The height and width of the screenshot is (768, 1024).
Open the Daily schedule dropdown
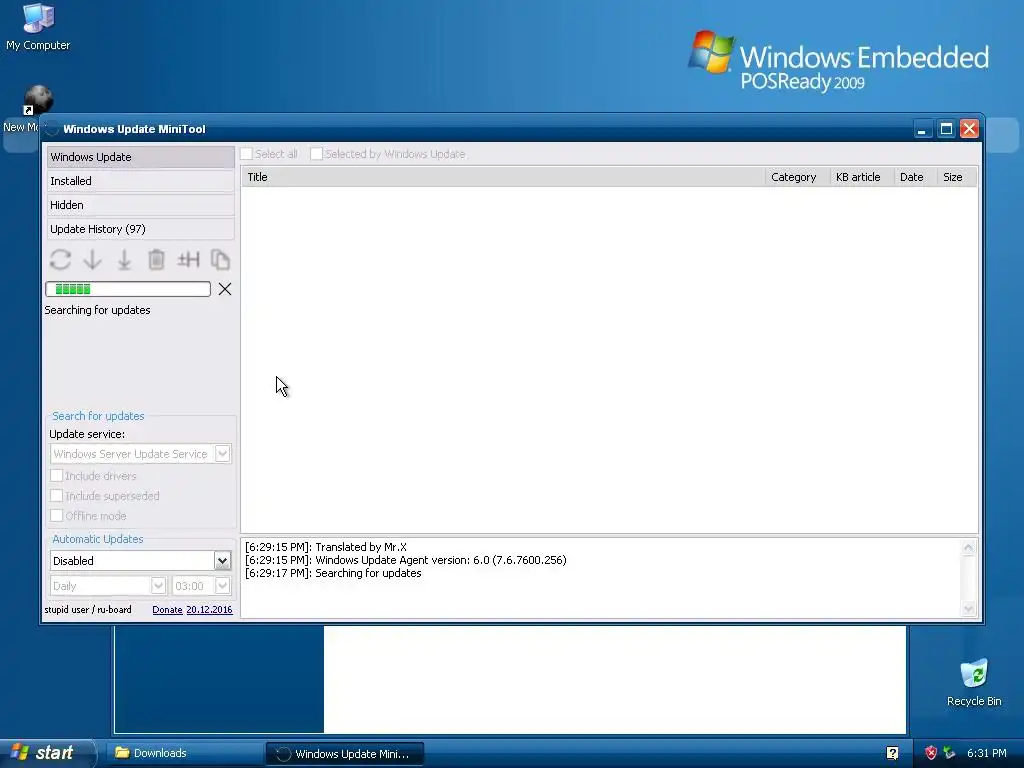tap(108, 586)
